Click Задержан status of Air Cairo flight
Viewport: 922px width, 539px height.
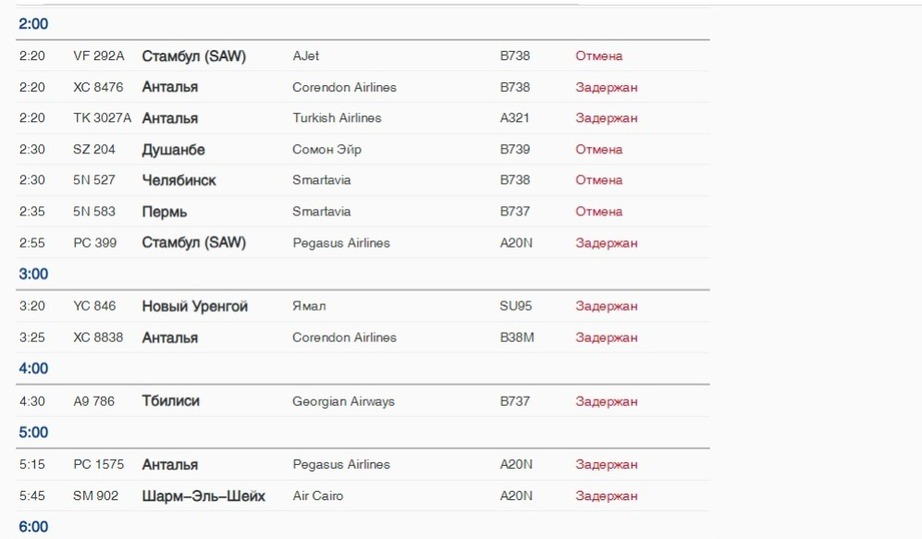606,496
